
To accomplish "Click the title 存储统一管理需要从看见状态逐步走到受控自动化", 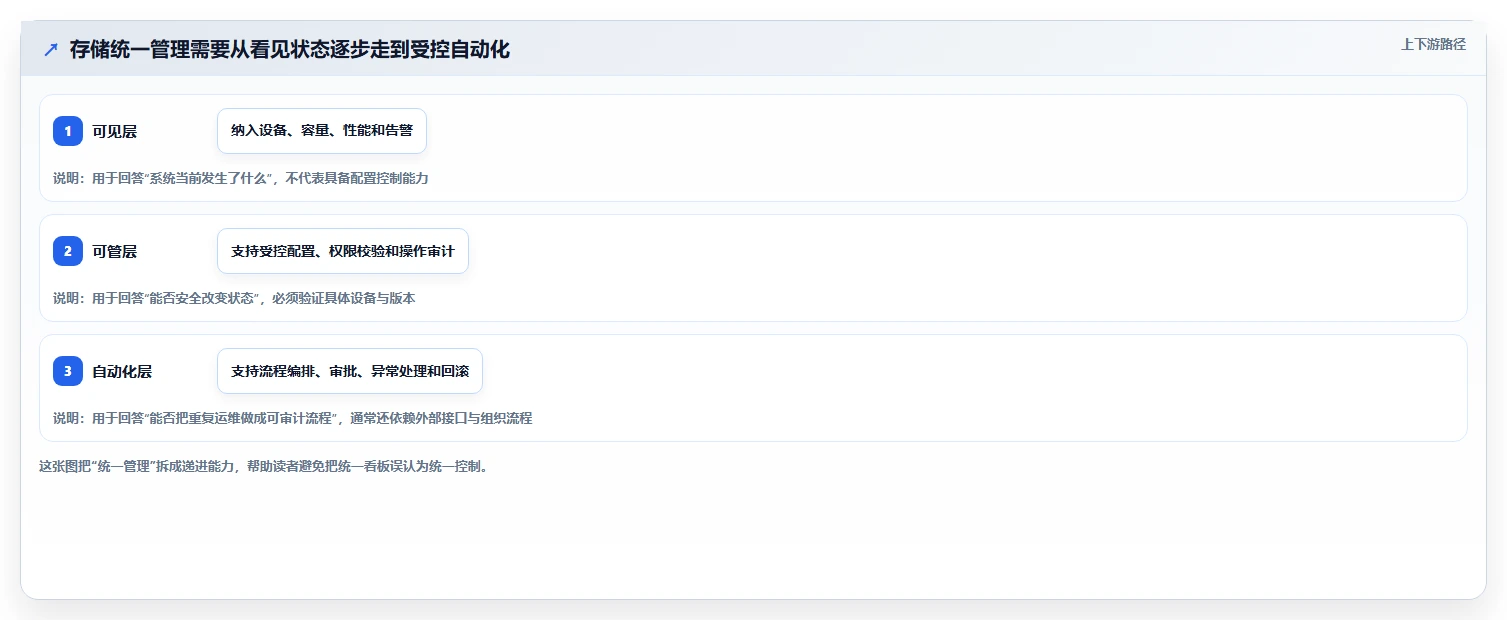I will click(x=290, y=49).
